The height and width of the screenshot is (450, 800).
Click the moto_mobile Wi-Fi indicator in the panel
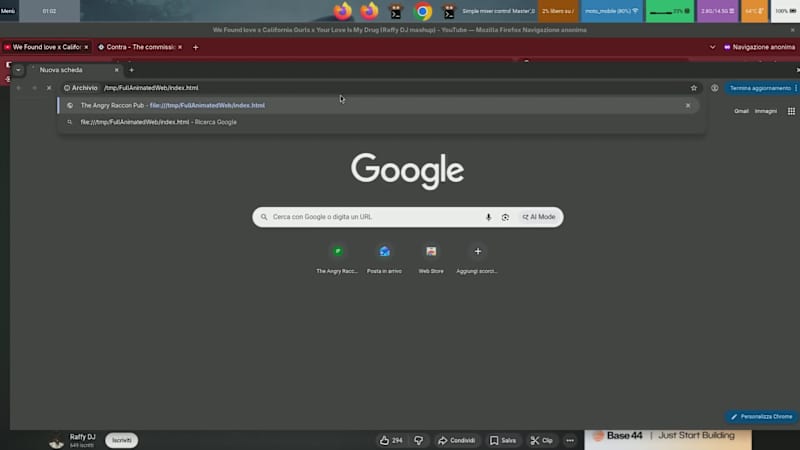pyautogui.click(x=611, y=11)
